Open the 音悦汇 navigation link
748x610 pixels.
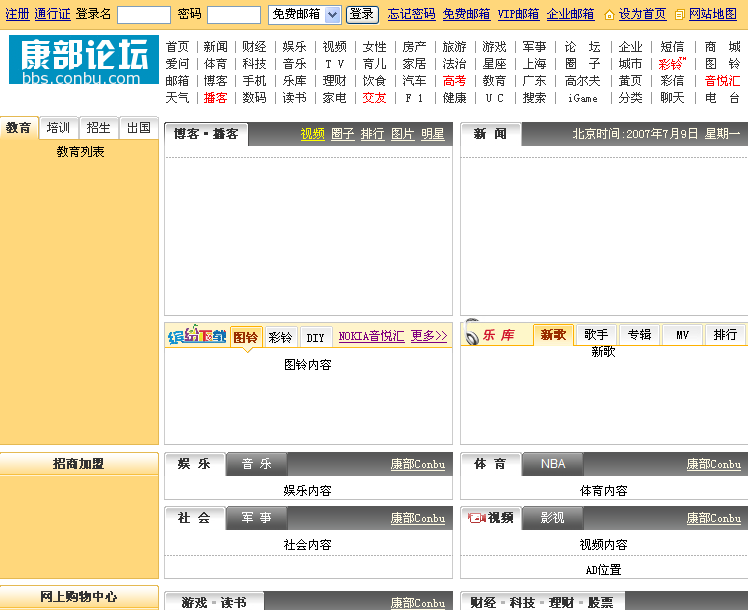723,81
